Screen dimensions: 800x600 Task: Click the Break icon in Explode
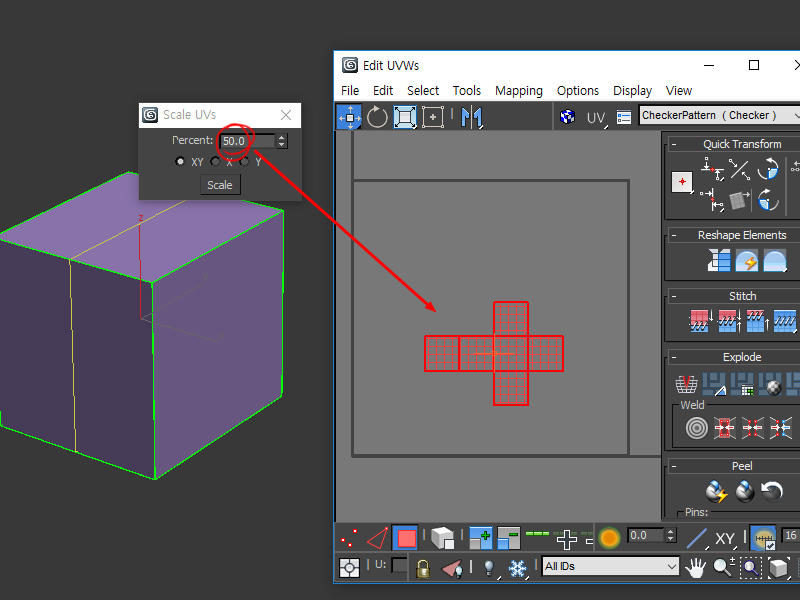coord(686,384)
